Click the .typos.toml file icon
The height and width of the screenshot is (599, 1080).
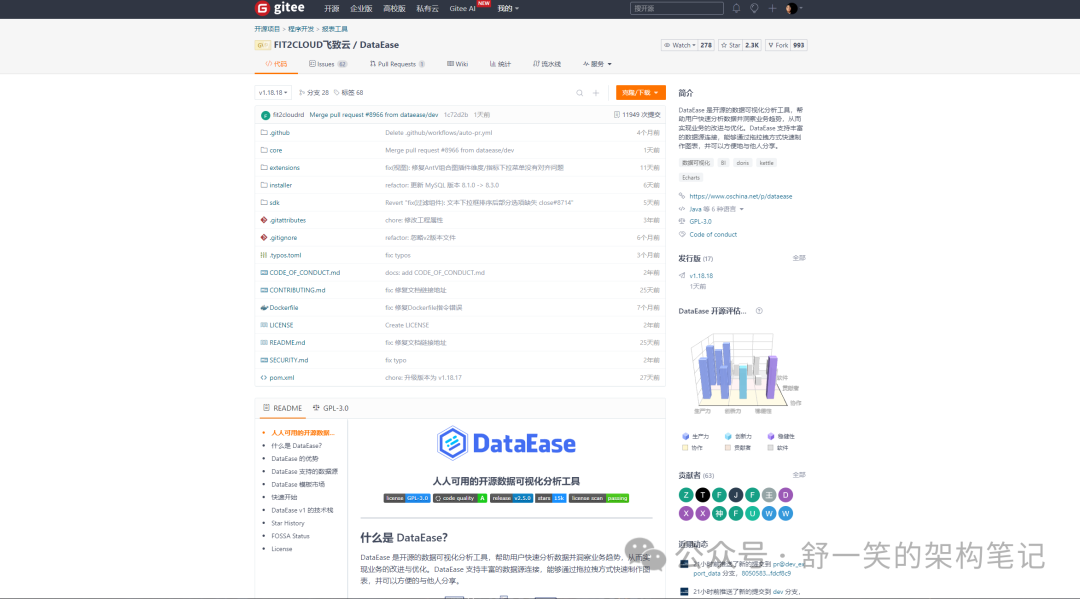pyautogui.click(x=264, y=255)
